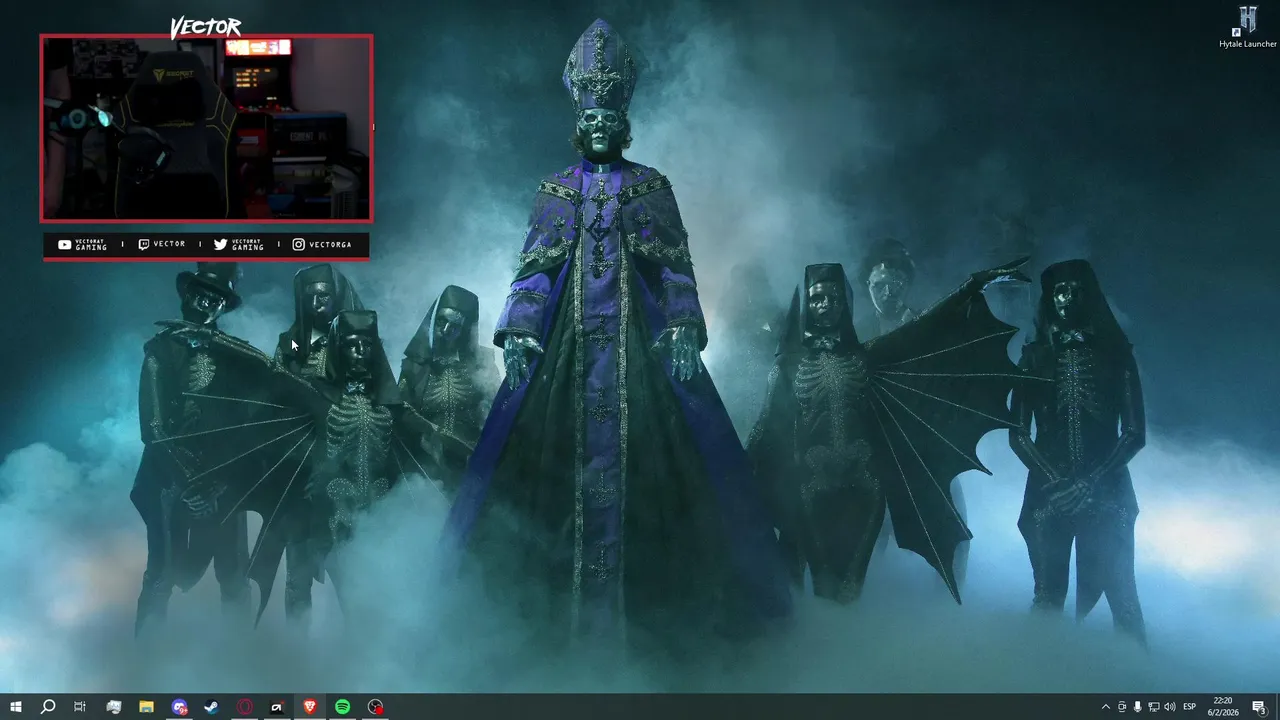The image size is (1280, 720).
Task: Open taskbar Search magnifier
Action: (x=48, y=707)
